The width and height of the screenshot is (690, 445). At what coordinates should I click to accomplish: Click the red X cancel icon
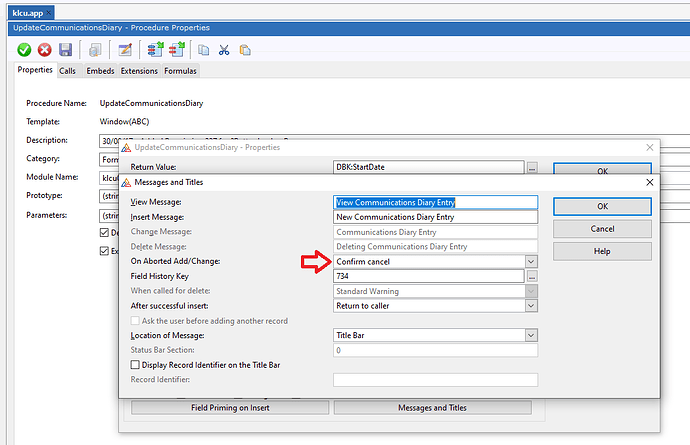click(44, 50)
